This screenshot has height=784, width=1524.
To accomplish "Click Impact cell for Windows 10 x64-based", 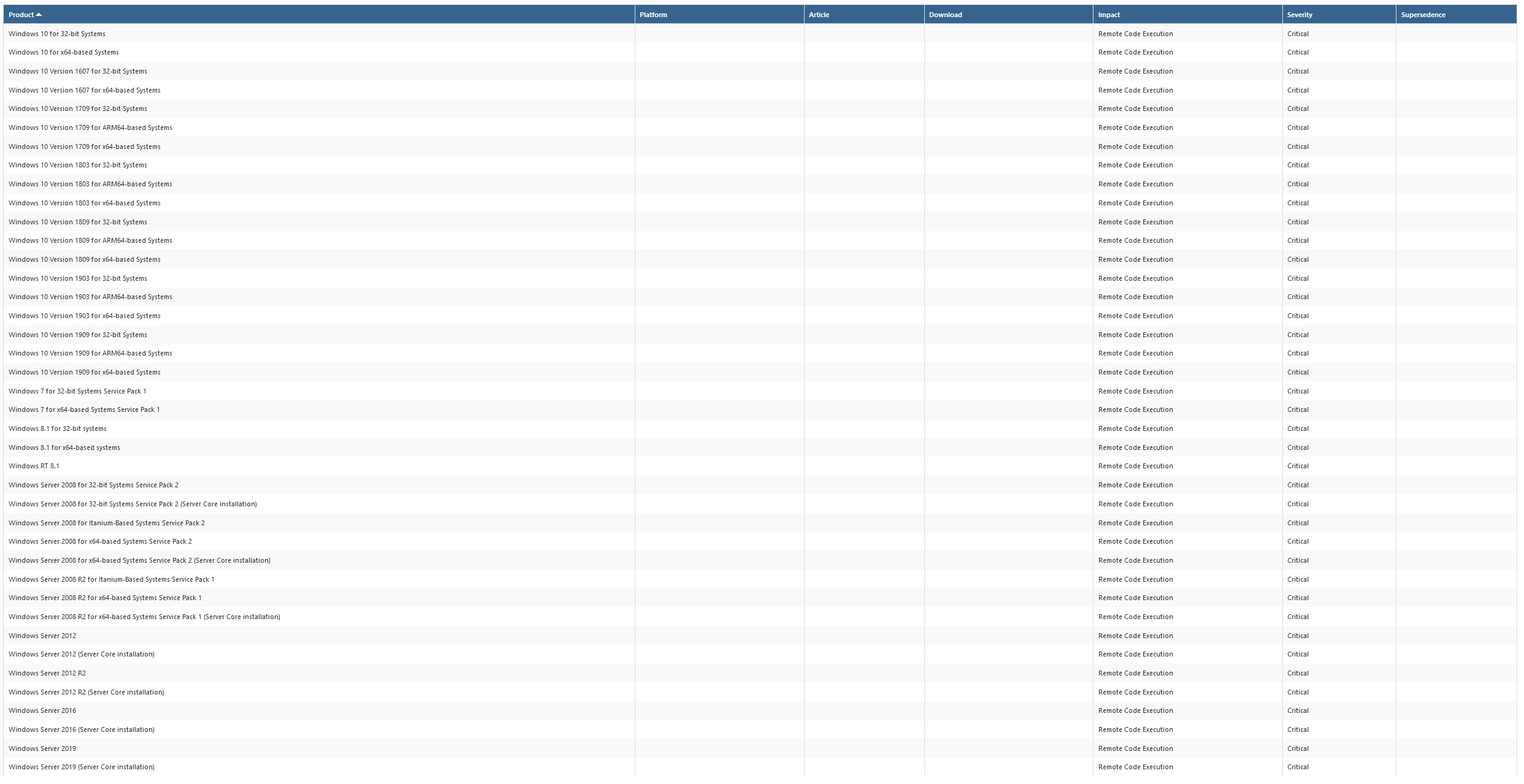I will [x=1135, y=52].
